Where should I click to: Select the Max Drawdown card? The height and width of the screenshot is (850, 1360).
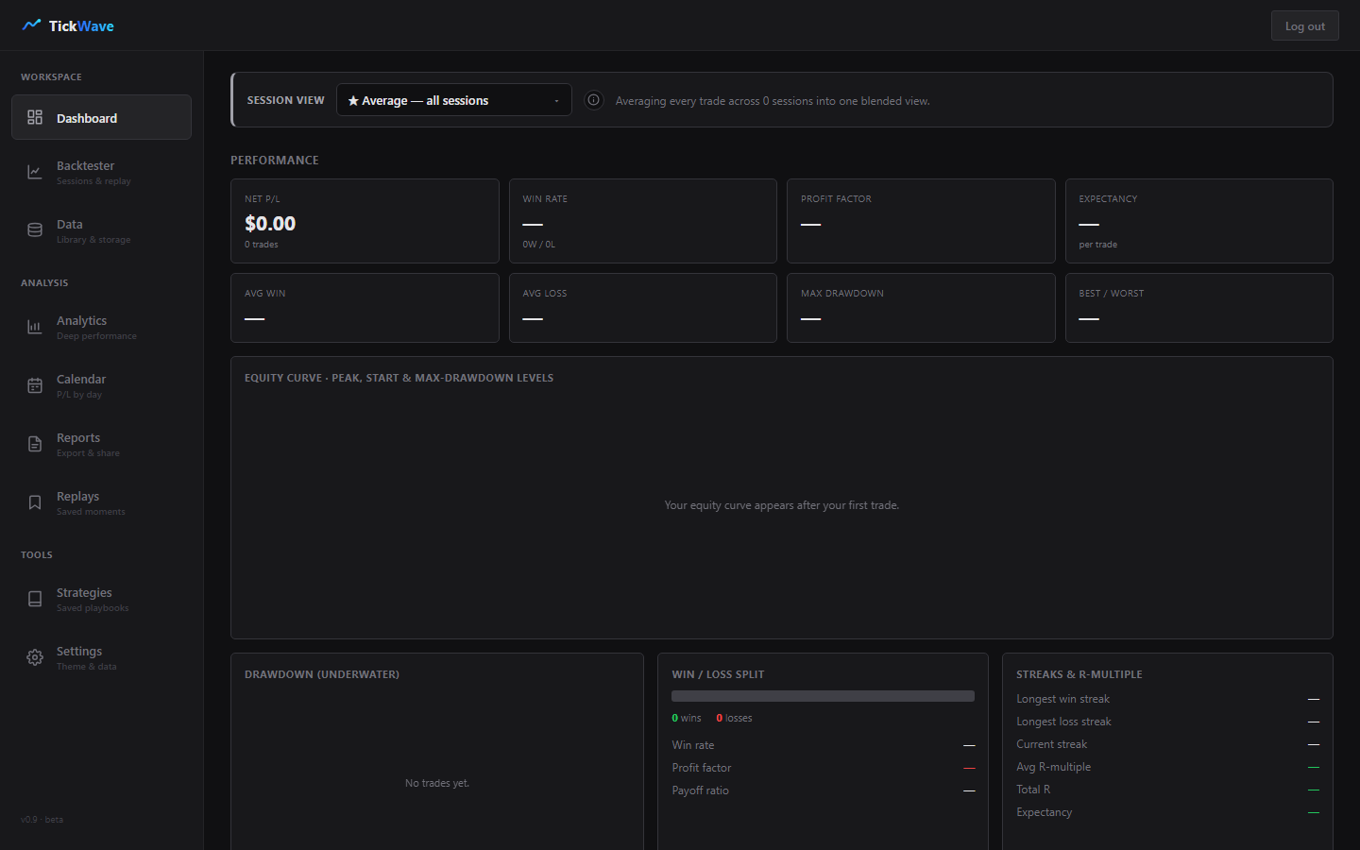pos(921,308)
